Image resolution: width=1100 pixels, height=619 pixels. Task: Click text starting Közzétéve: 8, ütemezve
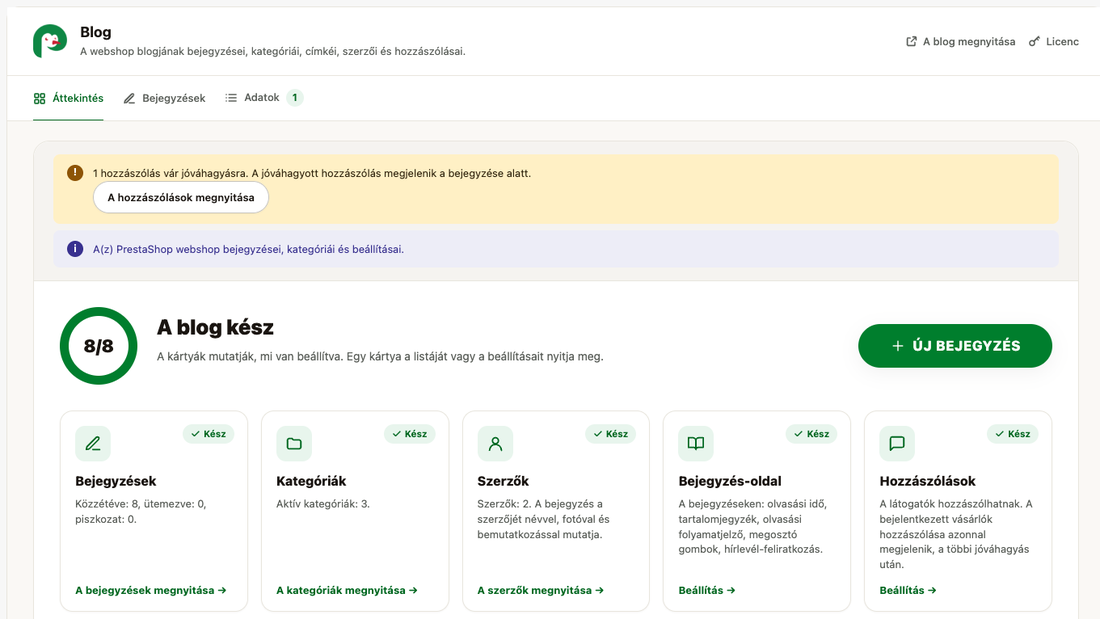(x=141, y=512)
